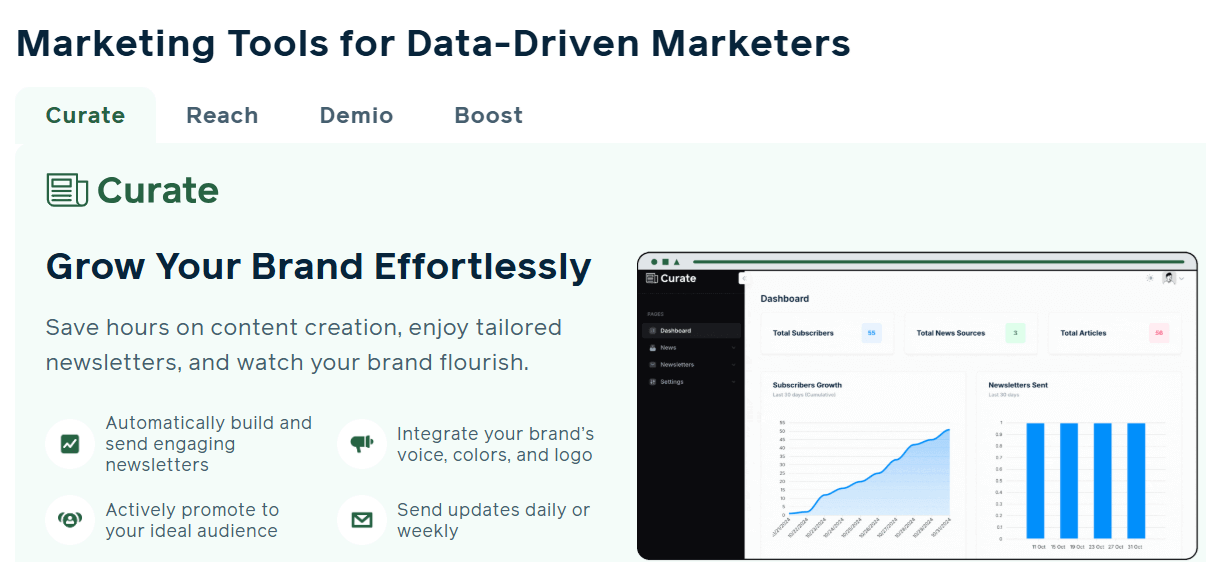The image size is (1206, 562).
Task: Switch to the Demio tab
Action: click(356, 116)
